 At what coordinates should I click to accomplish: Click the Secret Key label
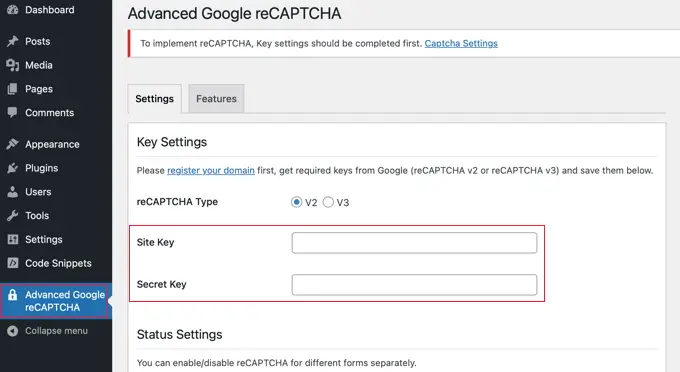(161, 284)
